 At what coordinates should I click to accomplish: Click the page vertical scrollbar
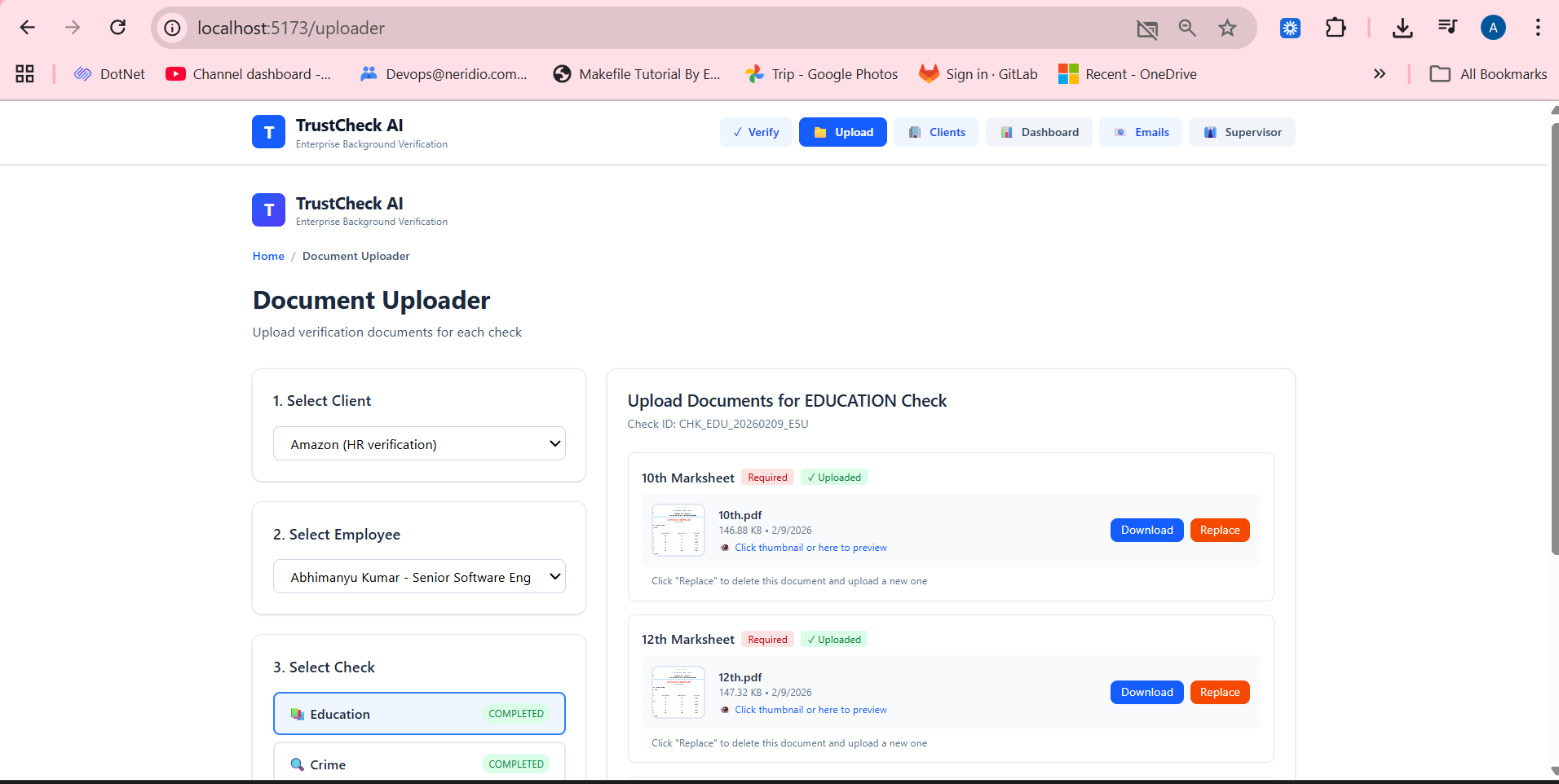click(1554, 338)
